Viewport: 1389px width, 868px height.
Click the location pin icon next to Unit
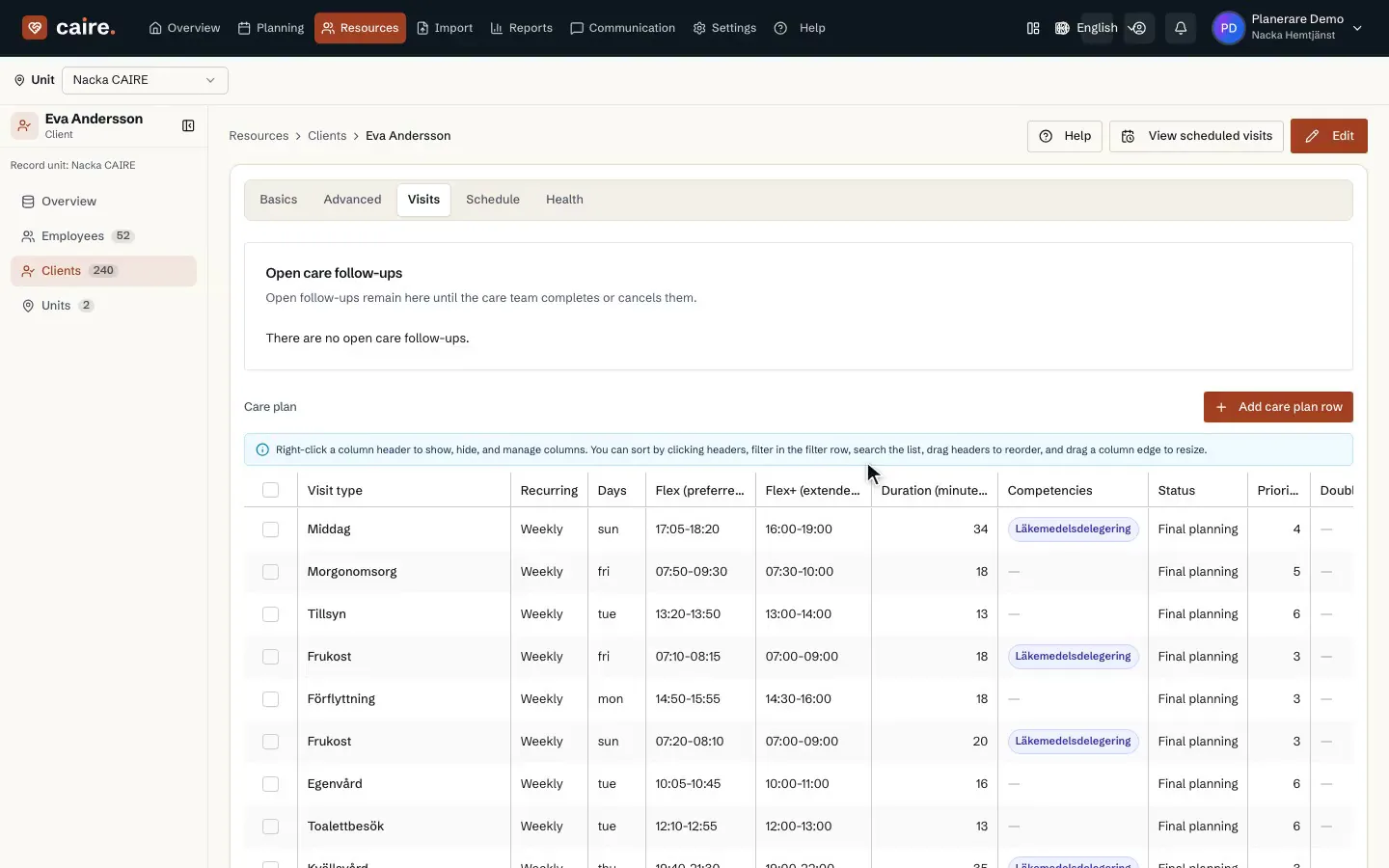coord(19,80)
